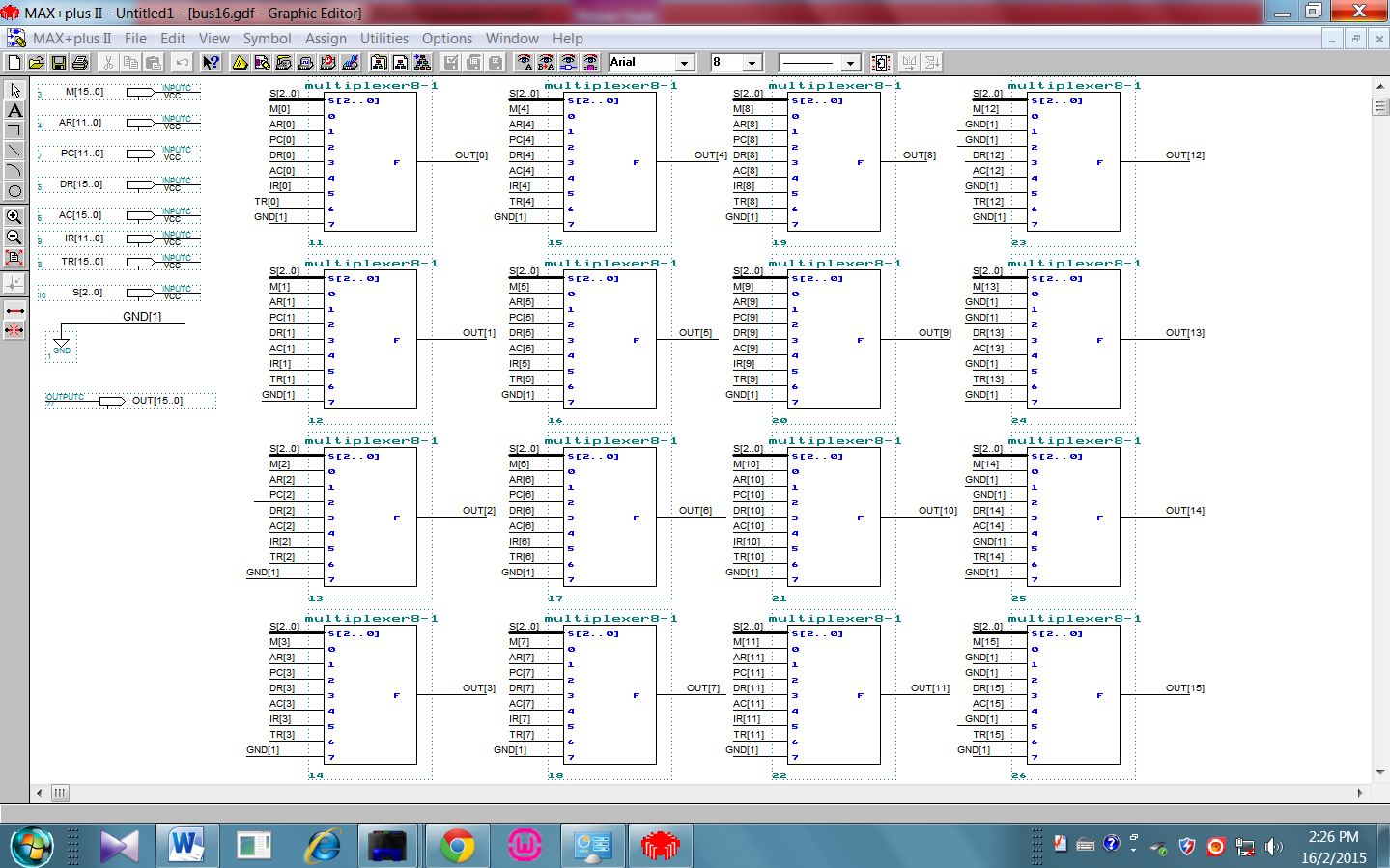
Task: Click the horizontal scrollbar thumb
Action: pyautogui.click(x=60, y=793)
